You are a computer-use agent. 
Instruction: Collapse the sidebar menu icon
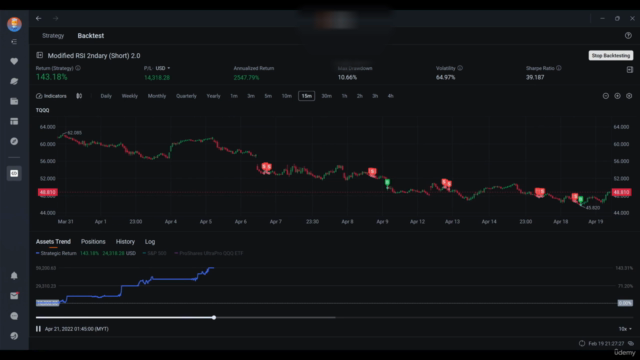pos(14,42)
